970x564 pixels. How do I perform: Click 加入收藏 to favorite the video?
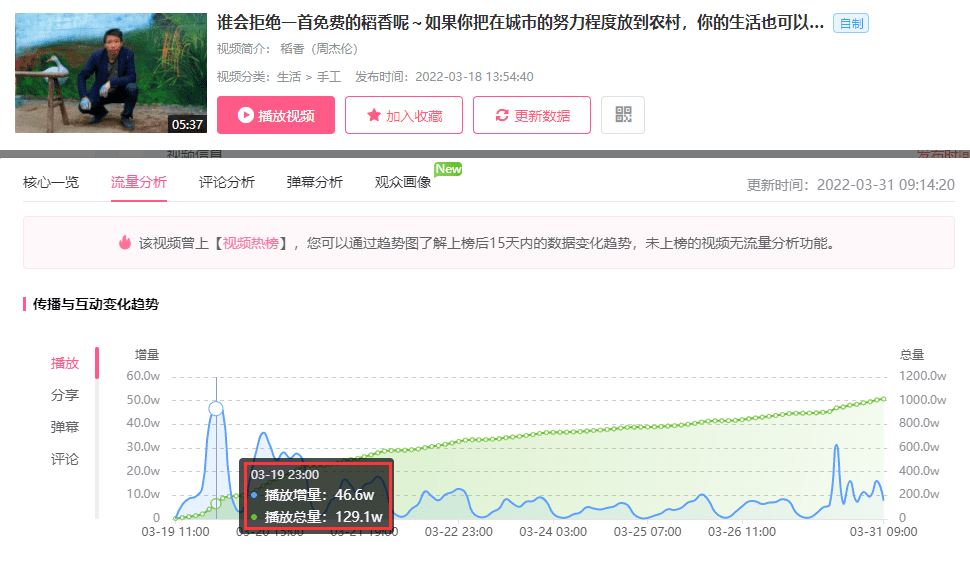pos(404,115)
